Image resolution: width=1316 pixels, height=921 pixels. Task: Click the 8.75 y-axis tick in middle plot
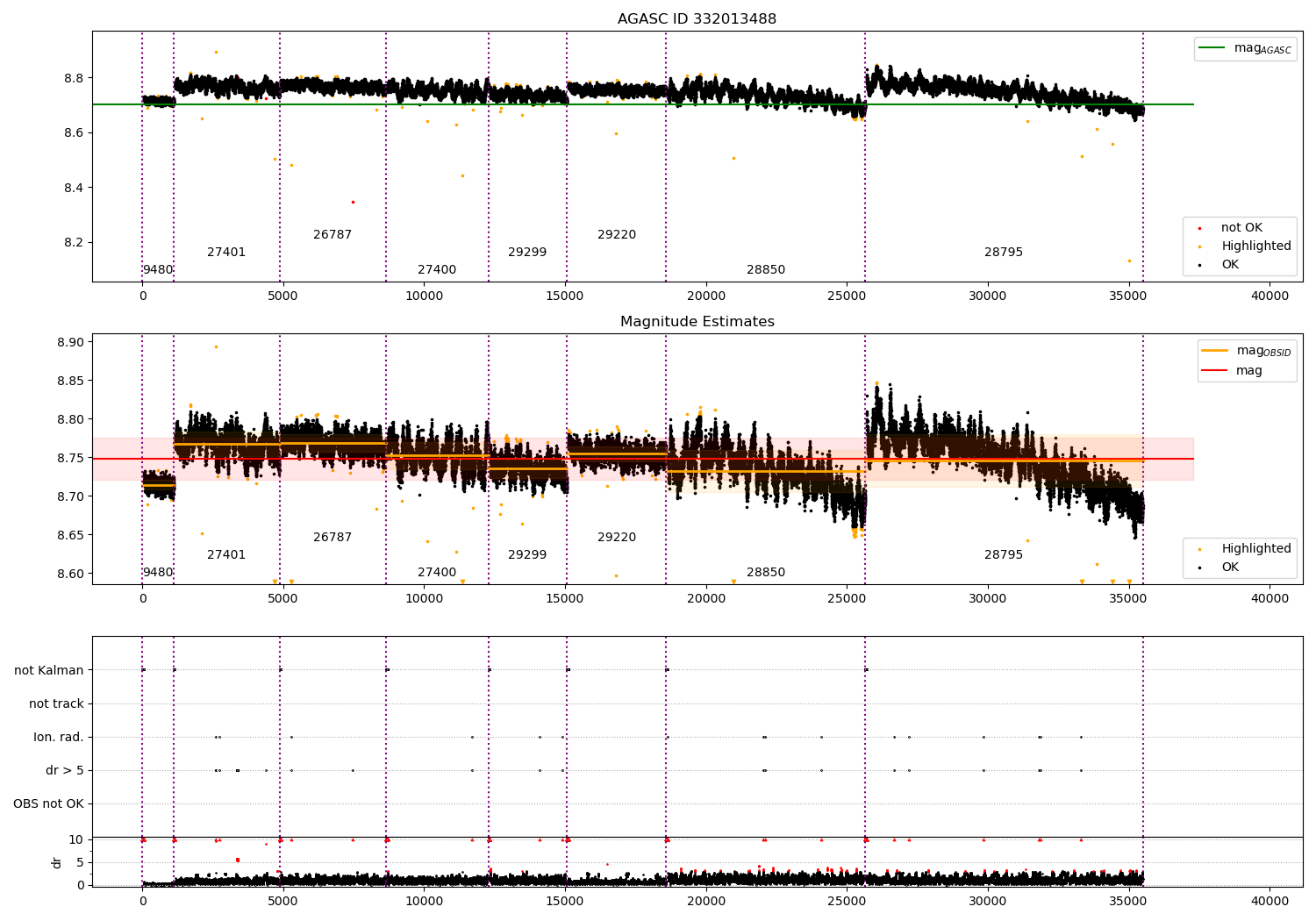[68, 458]
